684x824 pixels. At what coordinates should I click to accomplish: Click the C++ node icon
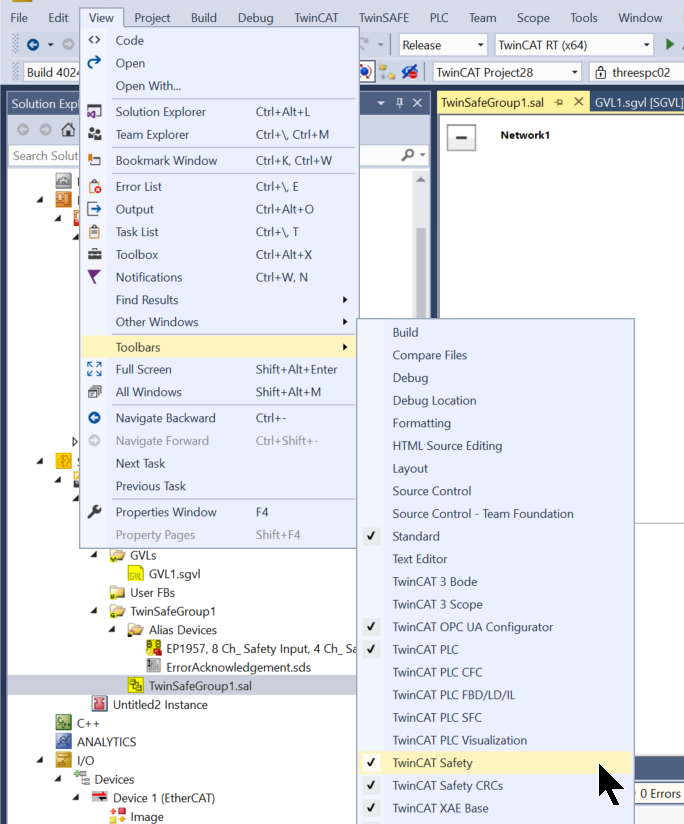(64, 723)
